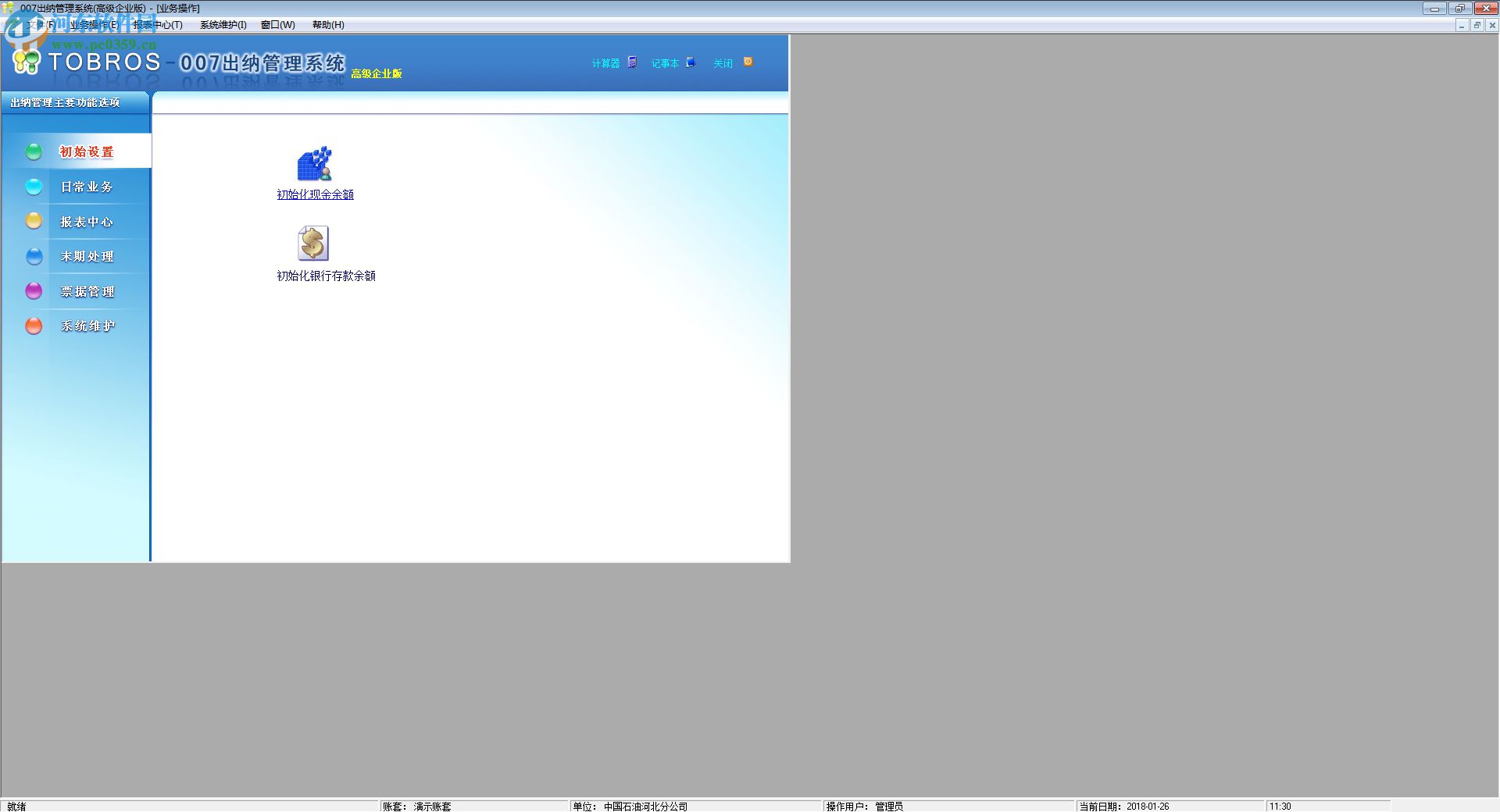Select the 初始设置 sidebar section
The height and width of the screenshot is (812, 1500).
pos(87,152)
